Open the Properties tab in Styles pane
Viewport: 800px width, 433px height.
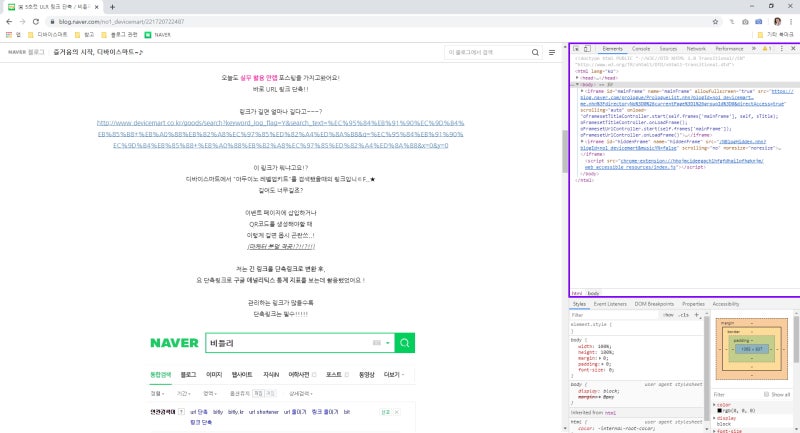[693, 304]
